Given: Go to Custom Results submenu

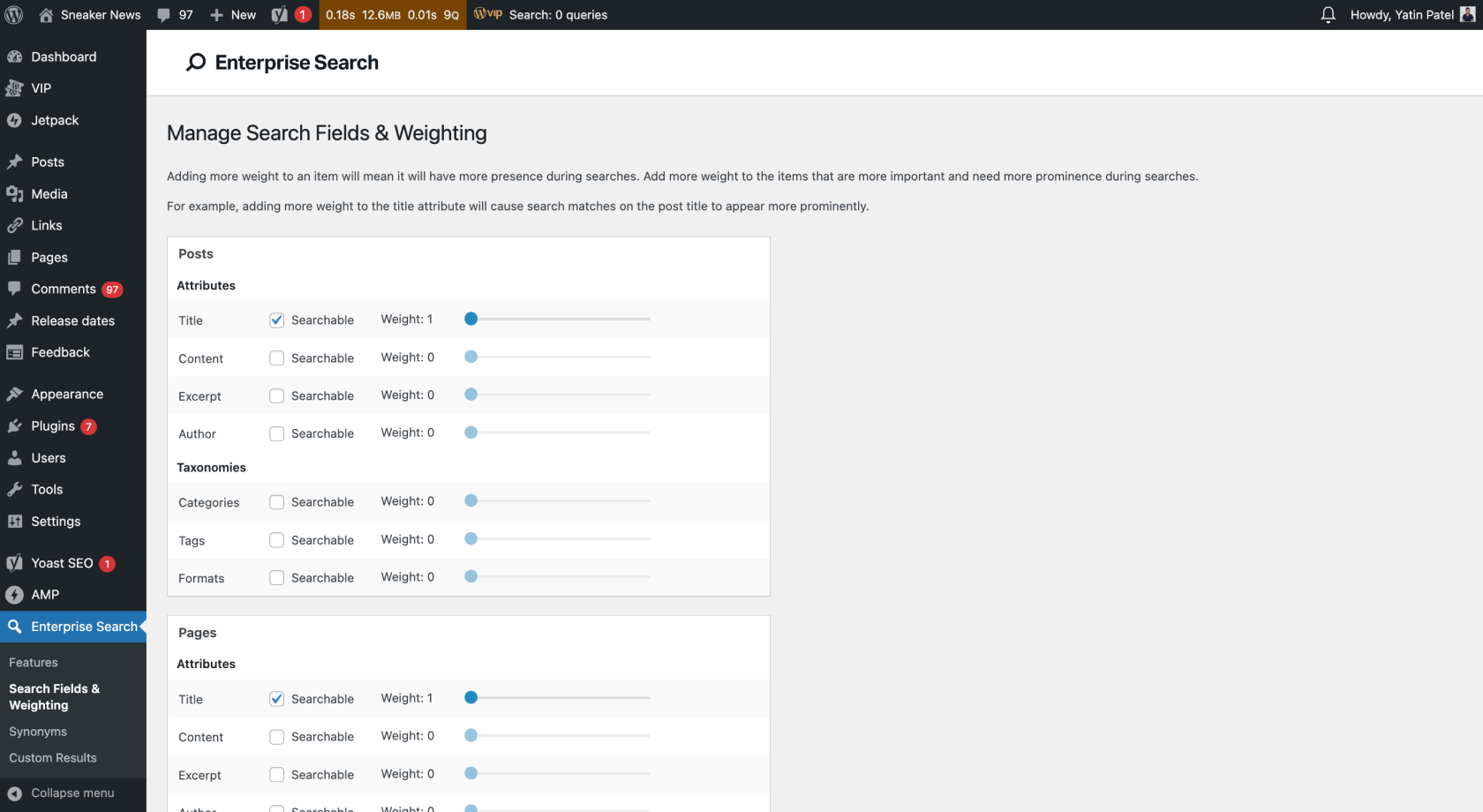Looking at the screenshot, I should (x=53, y=758).
